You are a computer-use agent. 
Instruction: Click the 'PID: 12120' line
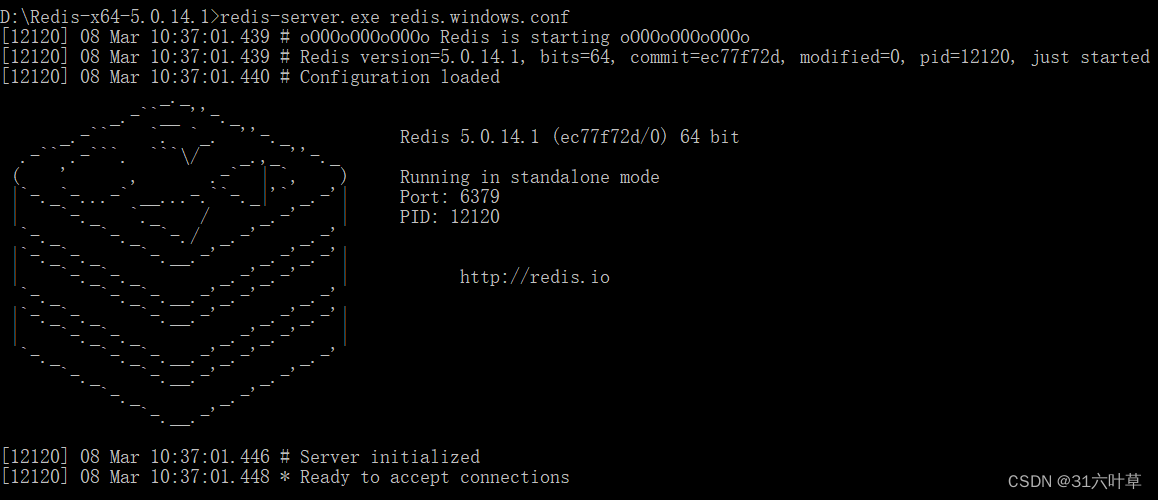(449, 217)
